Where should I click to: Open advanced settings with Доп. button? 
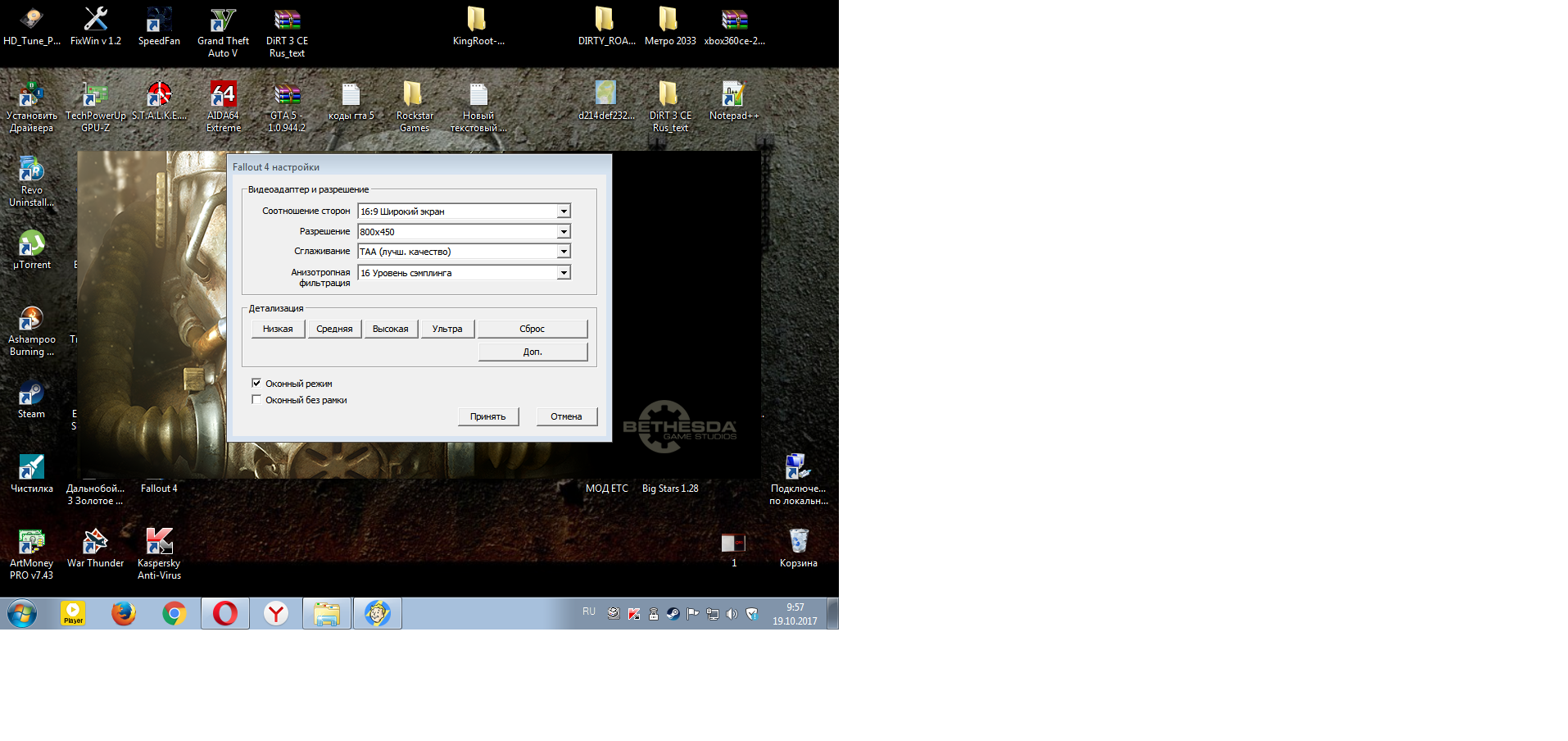pyautogui.click(x=532, y=352)
